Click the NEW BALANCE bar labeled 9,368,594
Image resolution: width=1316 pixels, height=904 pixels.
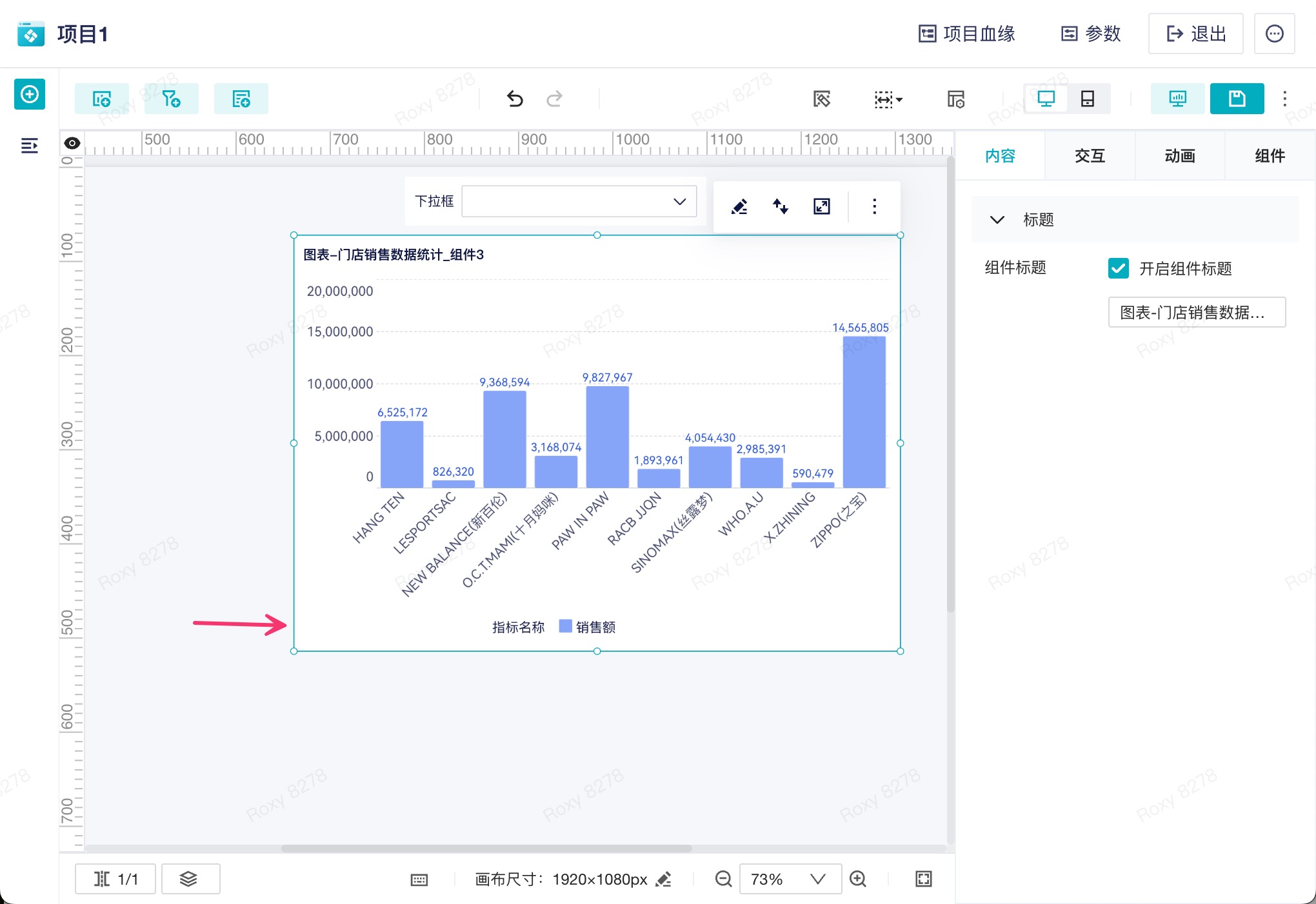(x=504, y=440)
